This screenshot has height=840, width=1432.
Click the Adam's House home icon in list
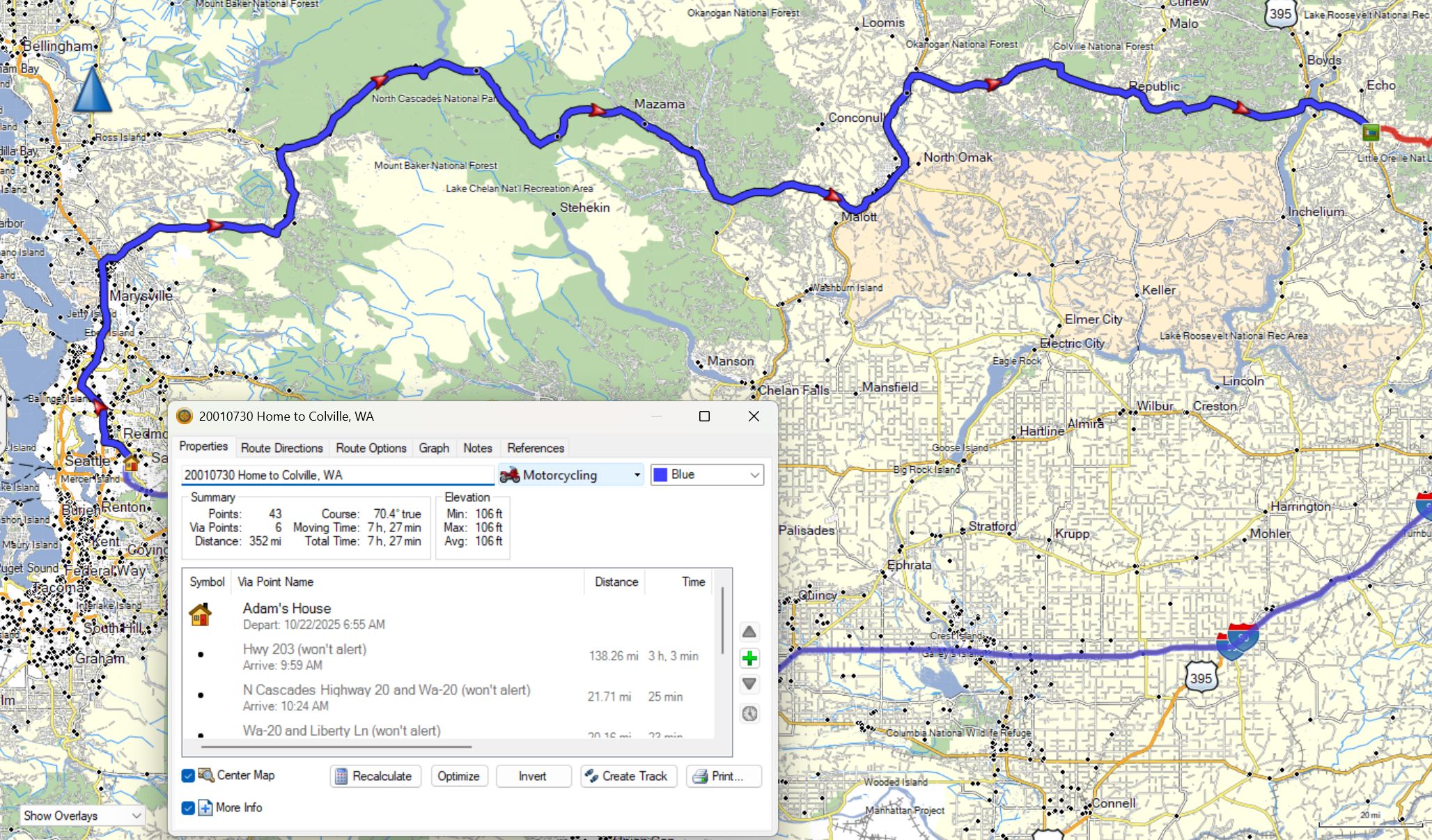(200, 615)
